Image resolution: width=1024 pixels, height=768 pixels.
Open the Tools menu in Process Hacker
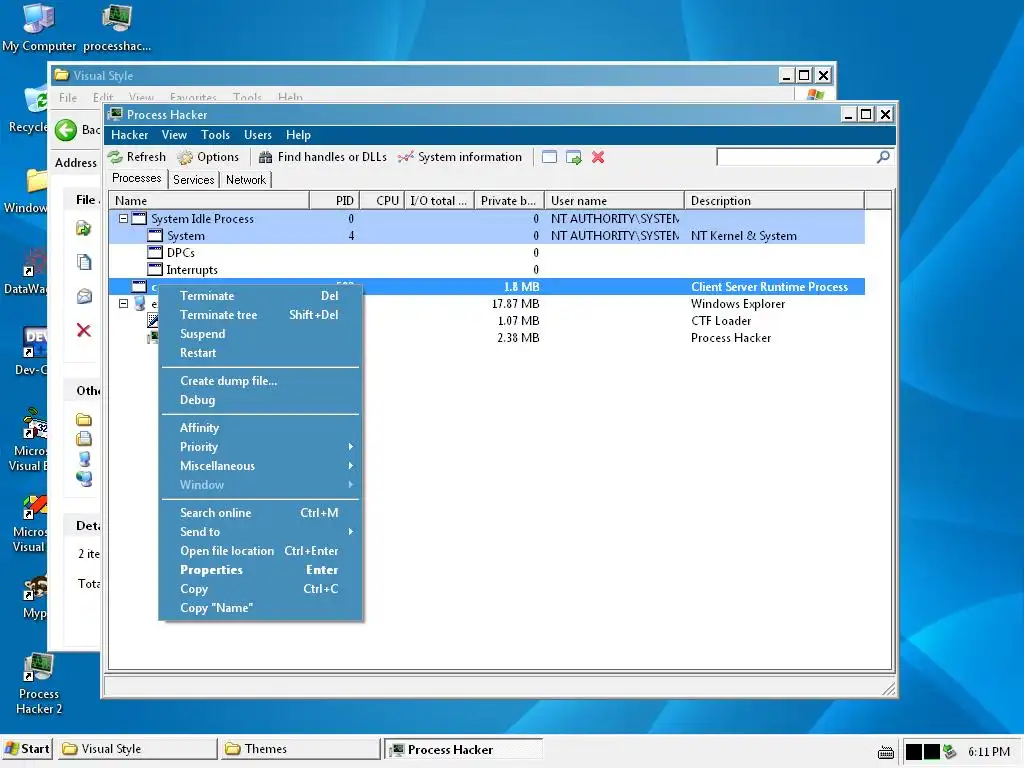pyautogui.click(x=216, y=135)
